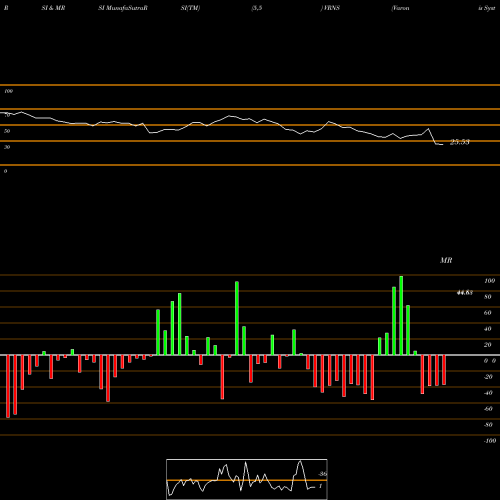Click the tallest green MR bar above 100
Screen dimensions: 500x500
[x=401, y=315]
